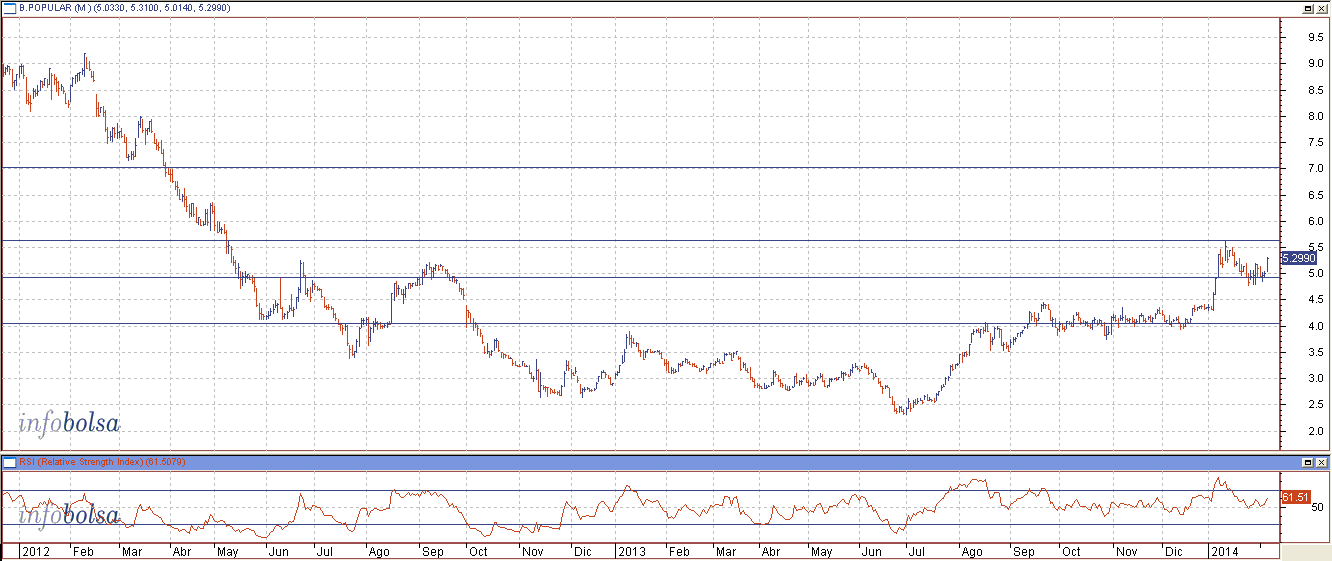The height and width of the screenshot is (561, 1332).
Task: Click the horizontal line near 5.6 level
Action: (x=640, y=240)
